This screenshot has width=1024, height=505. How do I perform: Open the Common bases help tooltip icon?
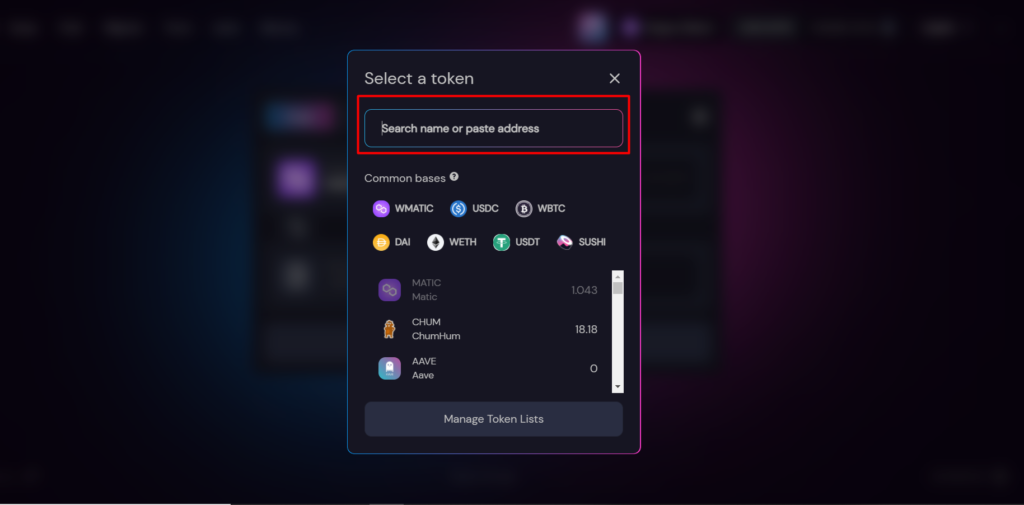454,177
